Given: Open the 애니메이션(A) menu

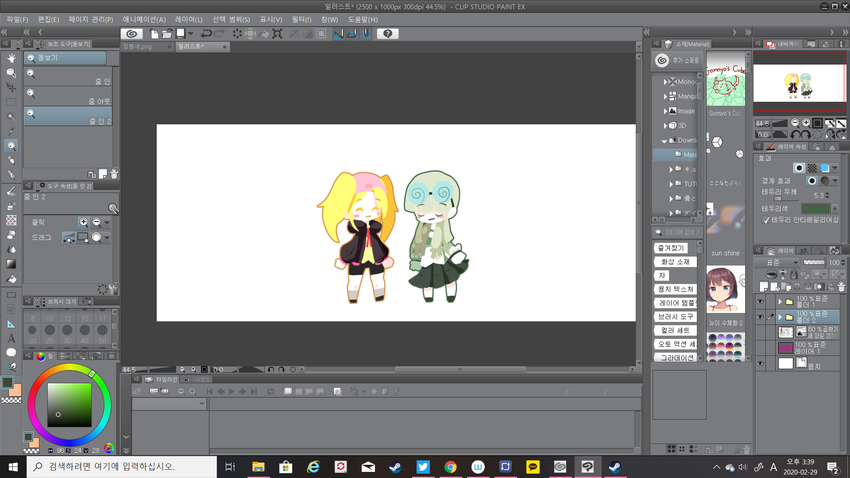Looking at the screenshot, I should (144, 20).
